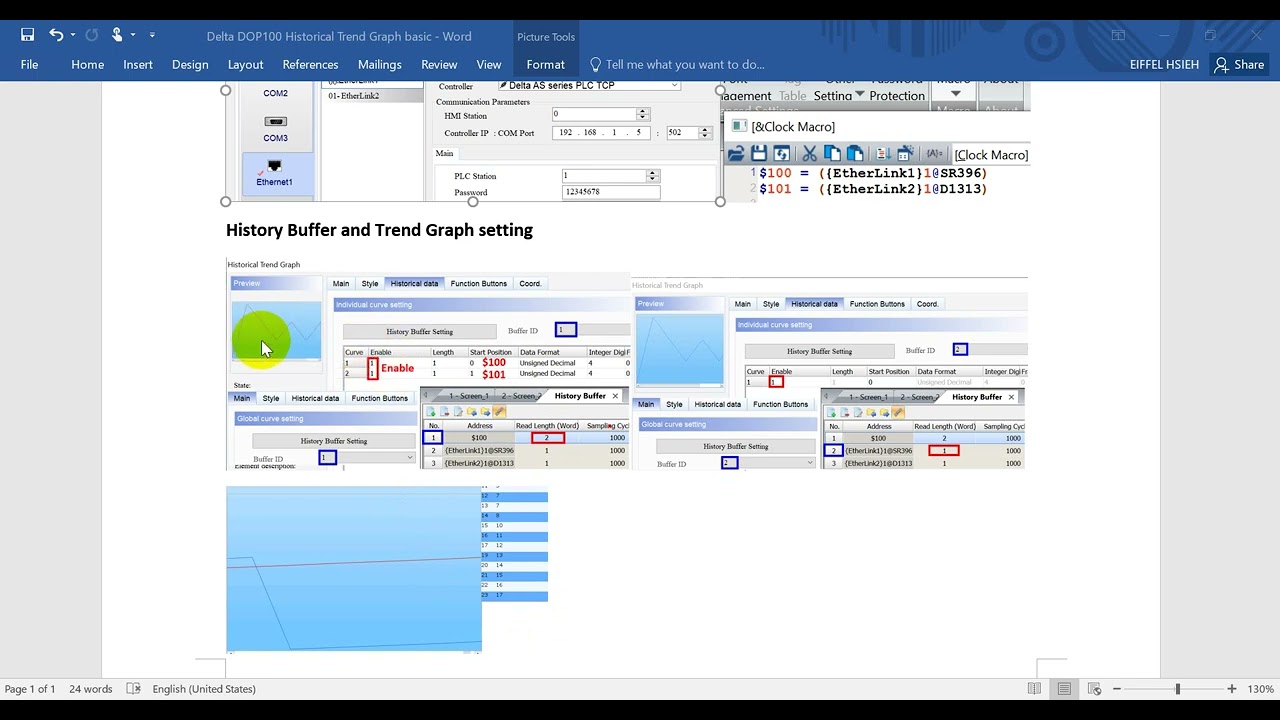Screen dimensions: 1280x720
Task: Expand Customize Quick Access Toolbar menu
Action: (152, 35)
